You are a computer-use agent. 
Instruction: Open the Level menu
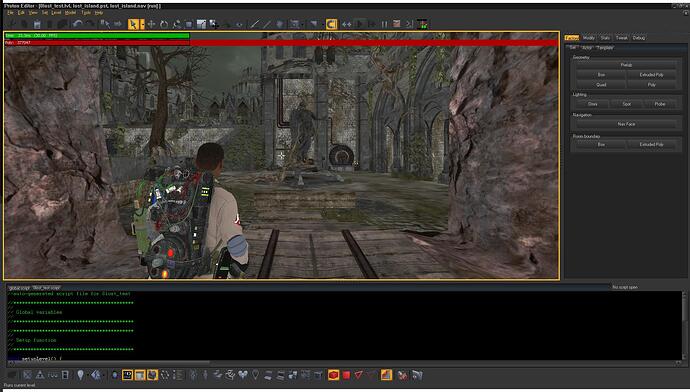tap(56, 13)
